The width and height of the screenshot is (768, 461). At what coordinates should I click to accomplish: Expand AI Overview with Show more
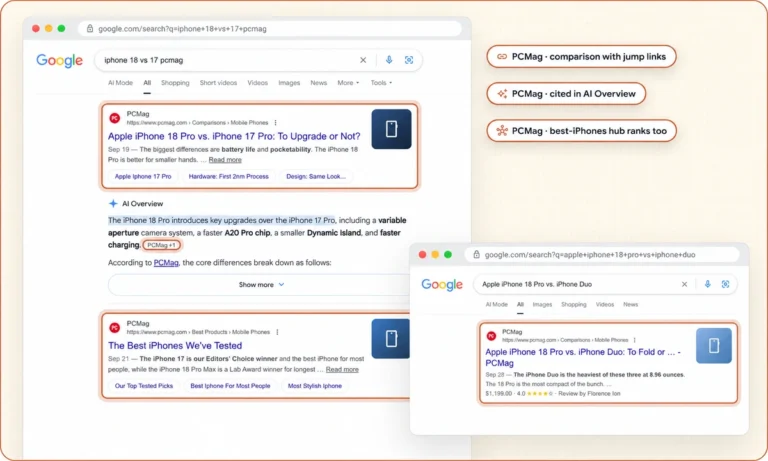(260, 285)
